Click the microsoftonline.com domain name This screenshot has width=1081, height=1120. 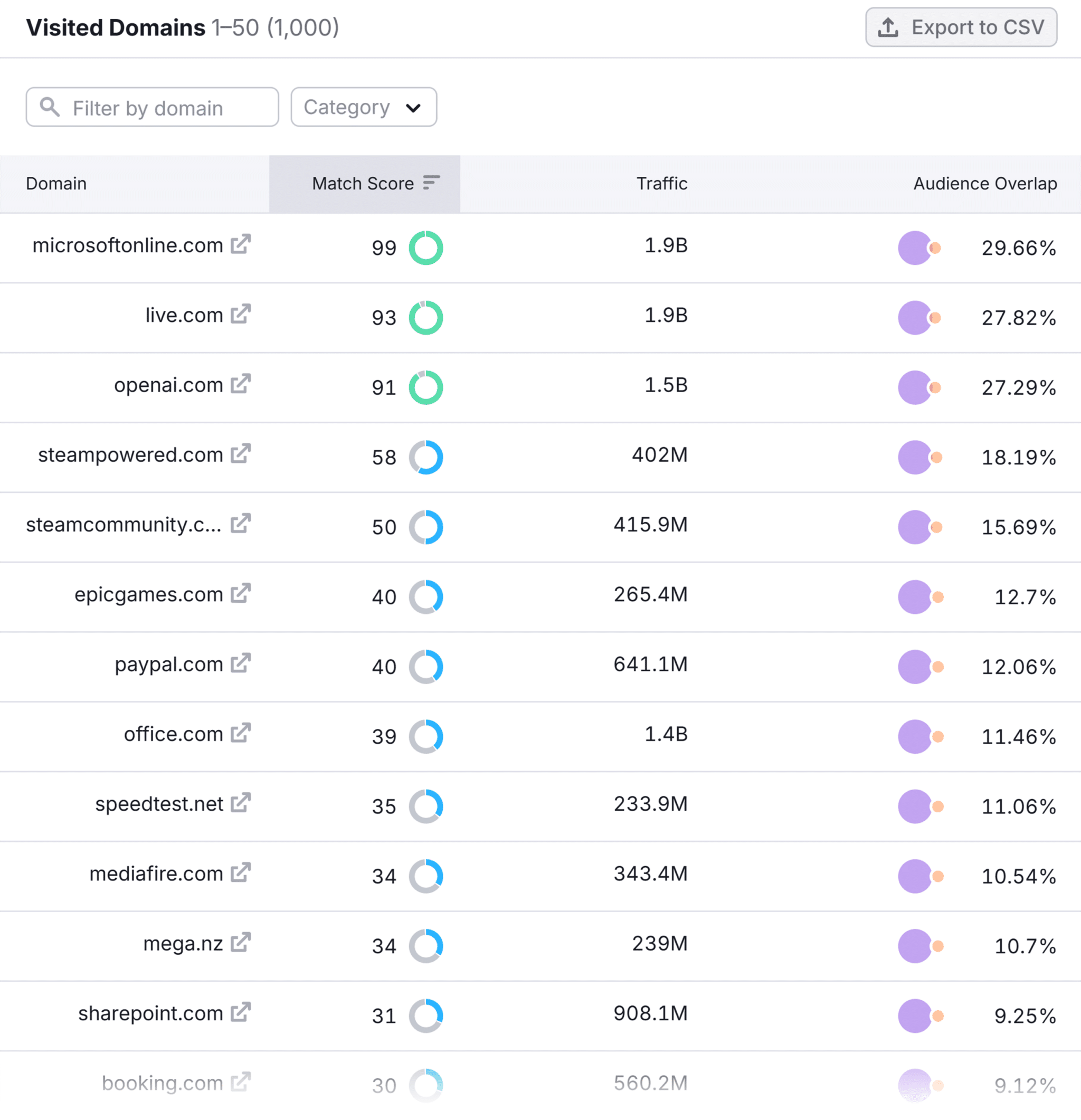tap(127, 245)
